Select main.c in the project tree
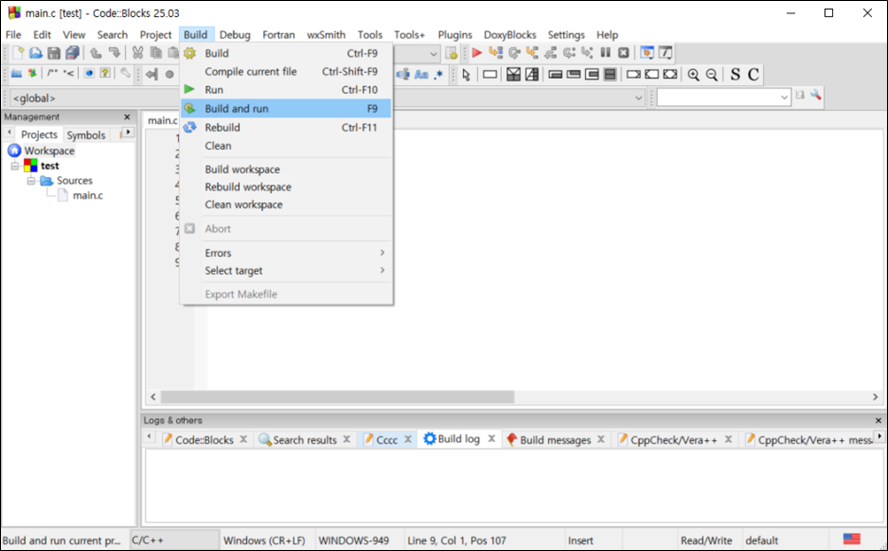Viewport: 888px width, 551px height. [88, 195]
